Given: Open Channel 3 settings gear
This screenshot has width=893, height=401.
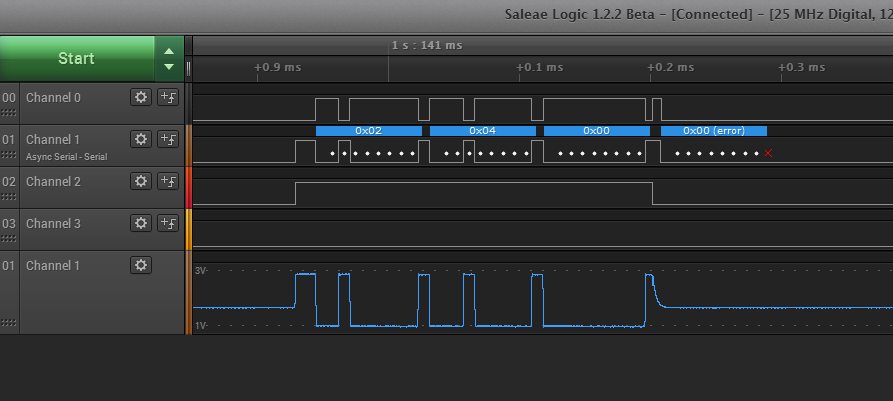Looking at the screenshot, I should coord(141,223).
